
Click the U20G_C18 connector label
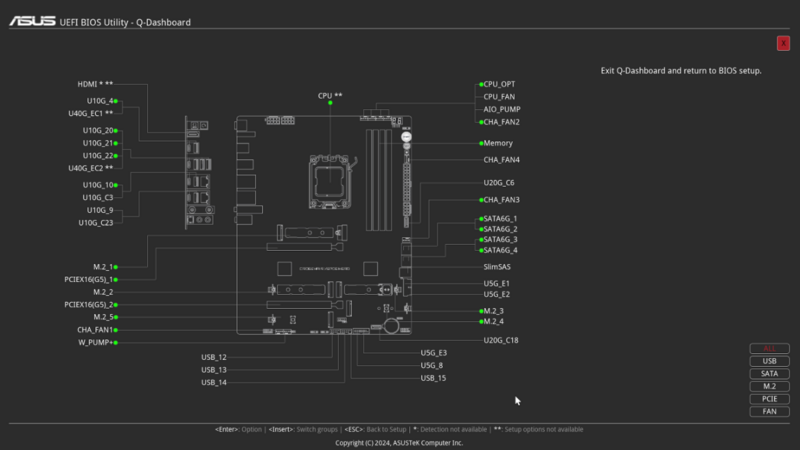[x=501, y=340]
